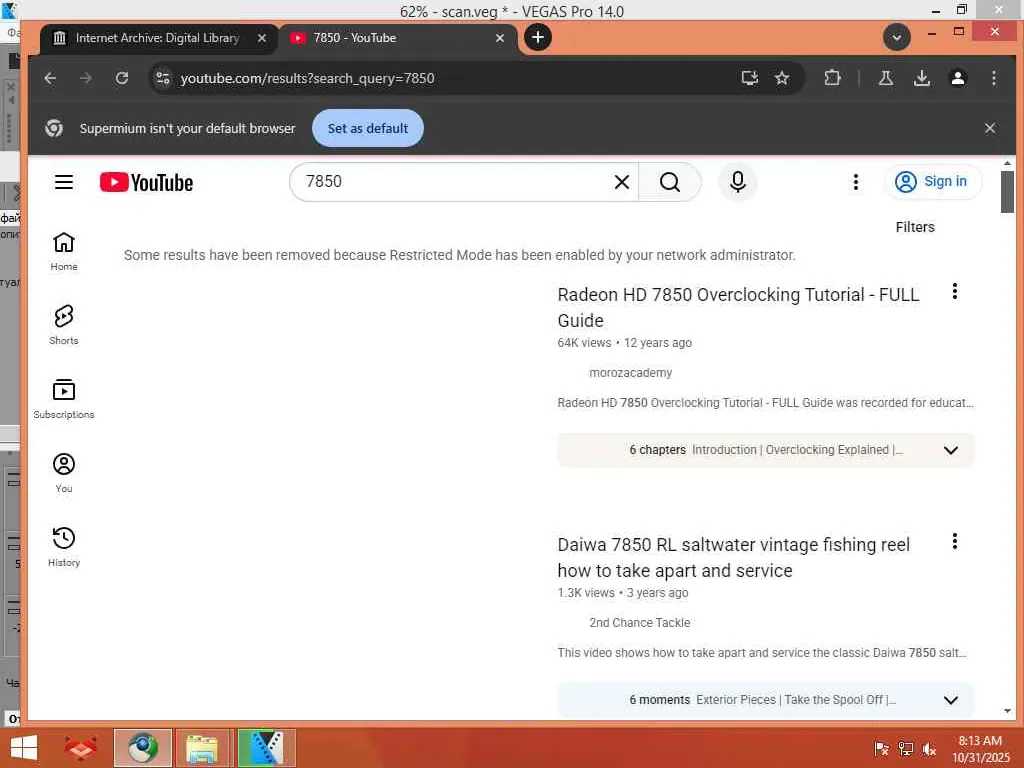Open File Explorer from taskbar
The width and height of the screenshot is (1024, 768).
click(202, 748)
